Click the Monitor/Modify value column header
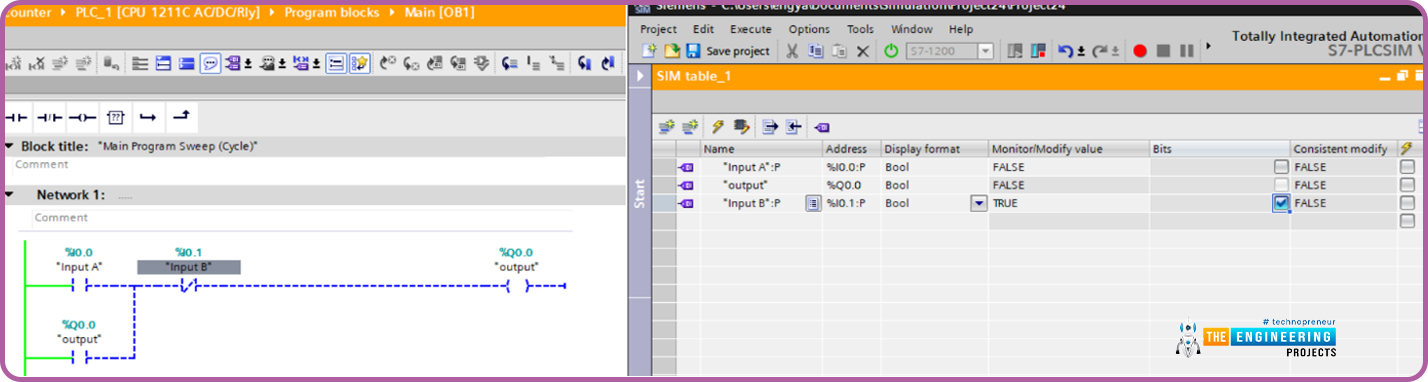The height and width of the screenshot is (382, 1428). pos(1069,149)
